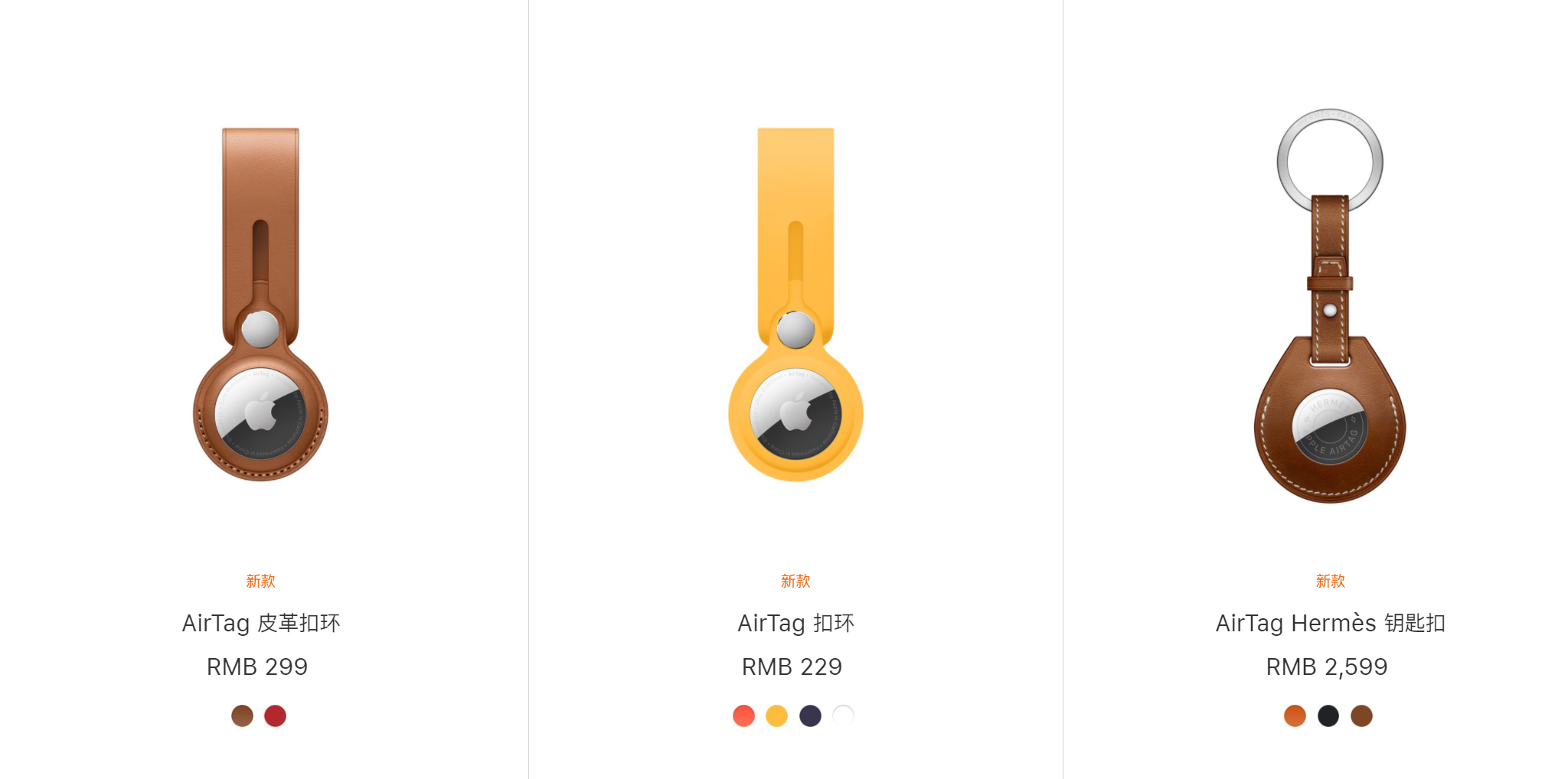Pick black swatch for Hermès key ring

pyautogui.click(x=1328, y=715)
